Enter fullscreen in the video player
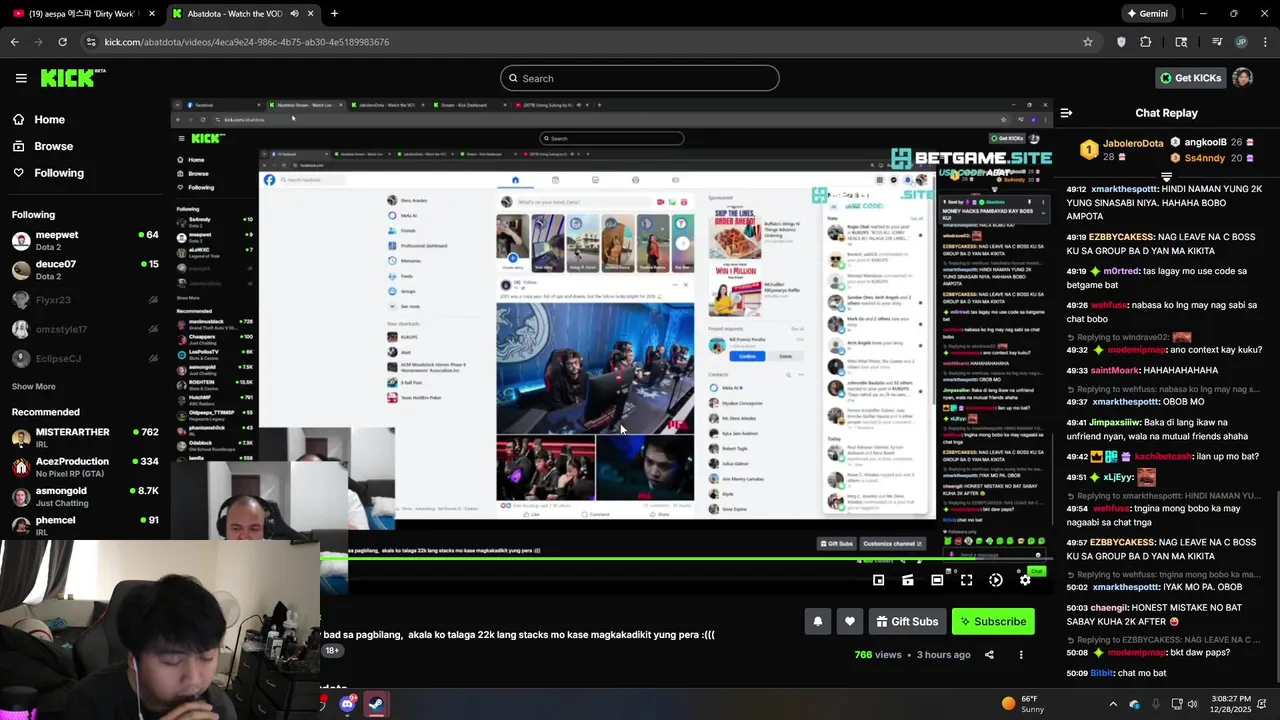Screen dimensions: 1280x720 pyautogui.click(x=966, y=580)
